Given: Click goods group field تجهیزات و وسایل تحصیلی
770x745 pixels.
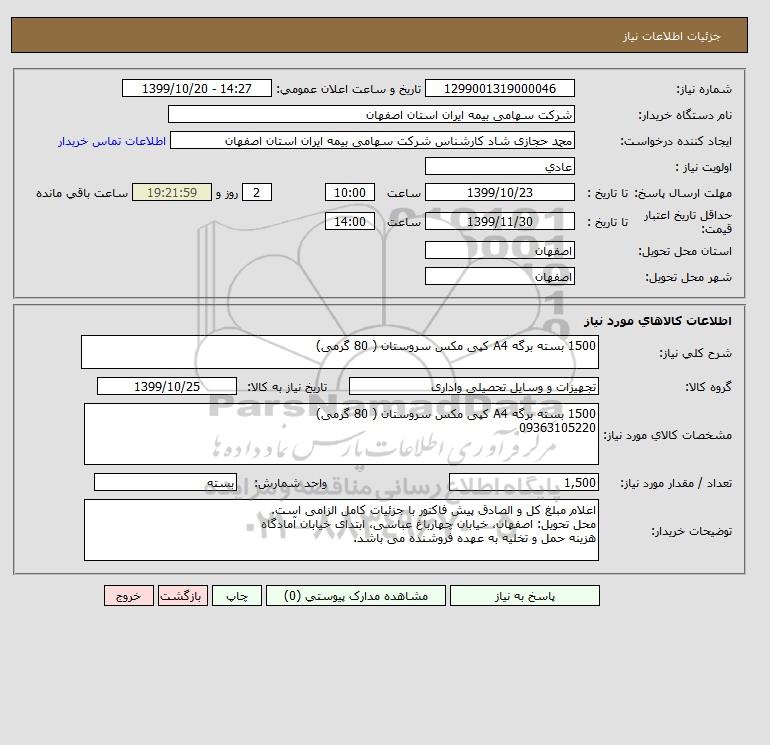Looking at the screenshot, I should click(473, 386).
